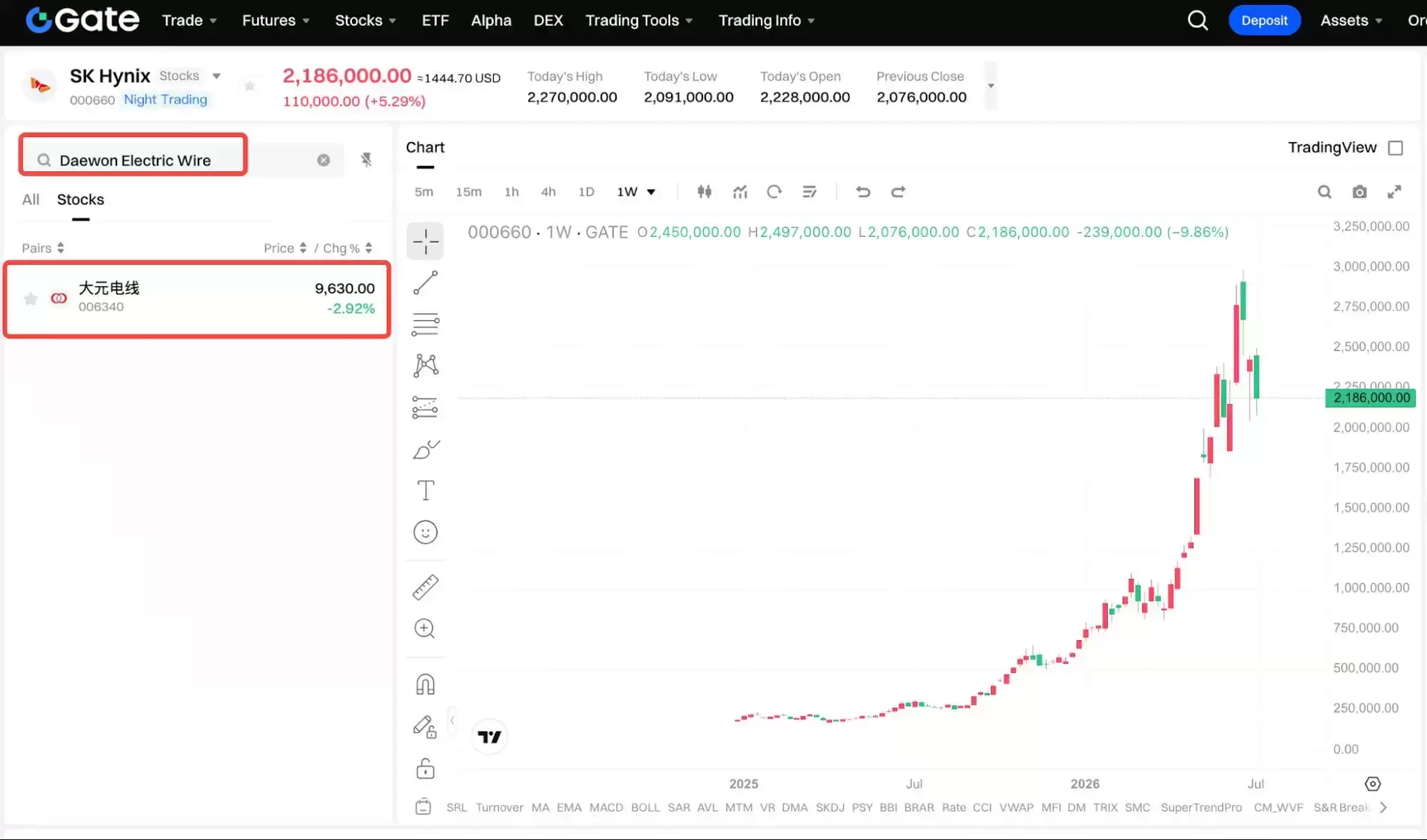Open Alpha in the navigation bar

coord(491,21)
